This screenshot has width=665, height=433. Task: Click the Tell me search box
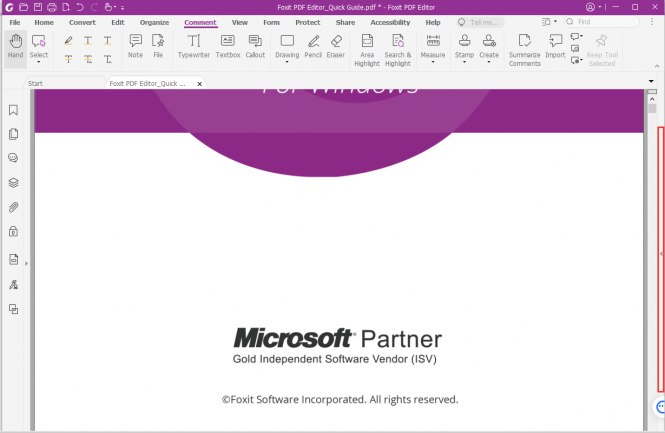click(481, 22)
